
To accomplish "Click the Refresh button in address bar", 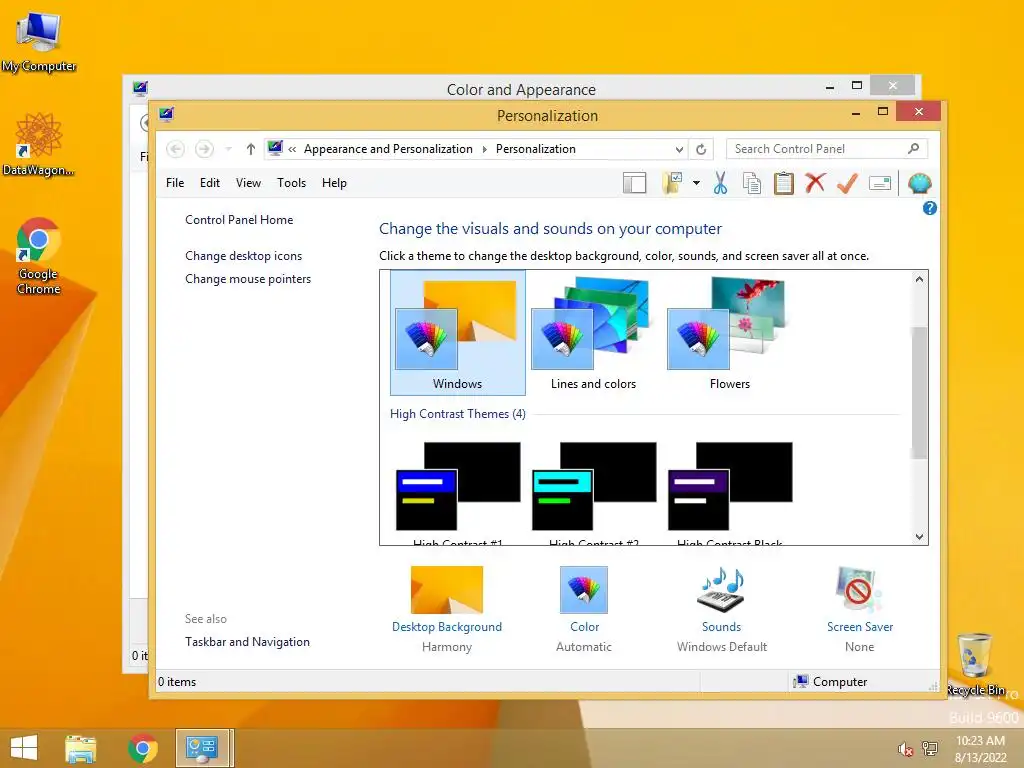I will [x=701, y=150].
